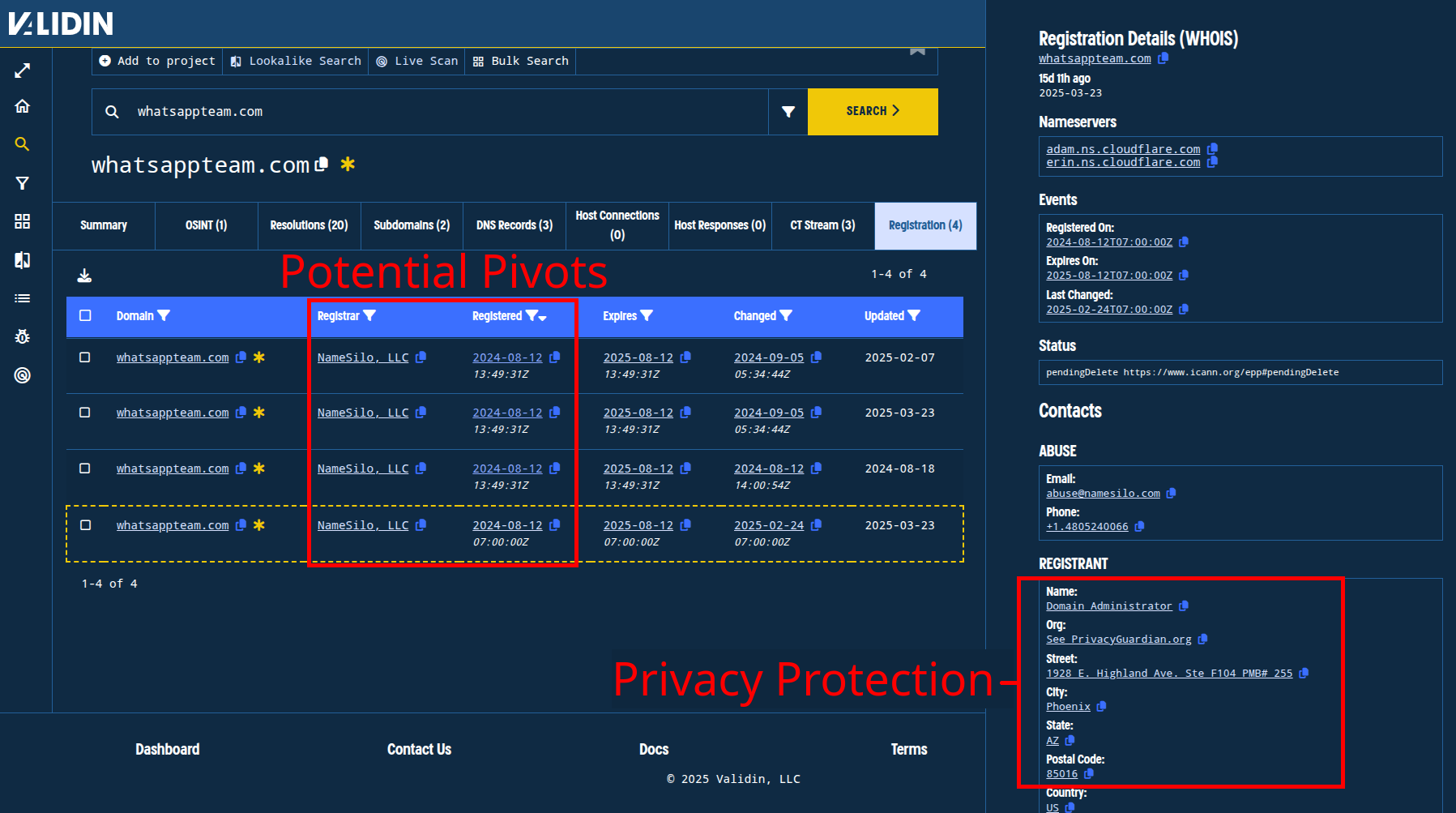This screenshot has width=1456, height=813.
Task: Copy the Registered On date in Events
Action: coord(1184,242)
